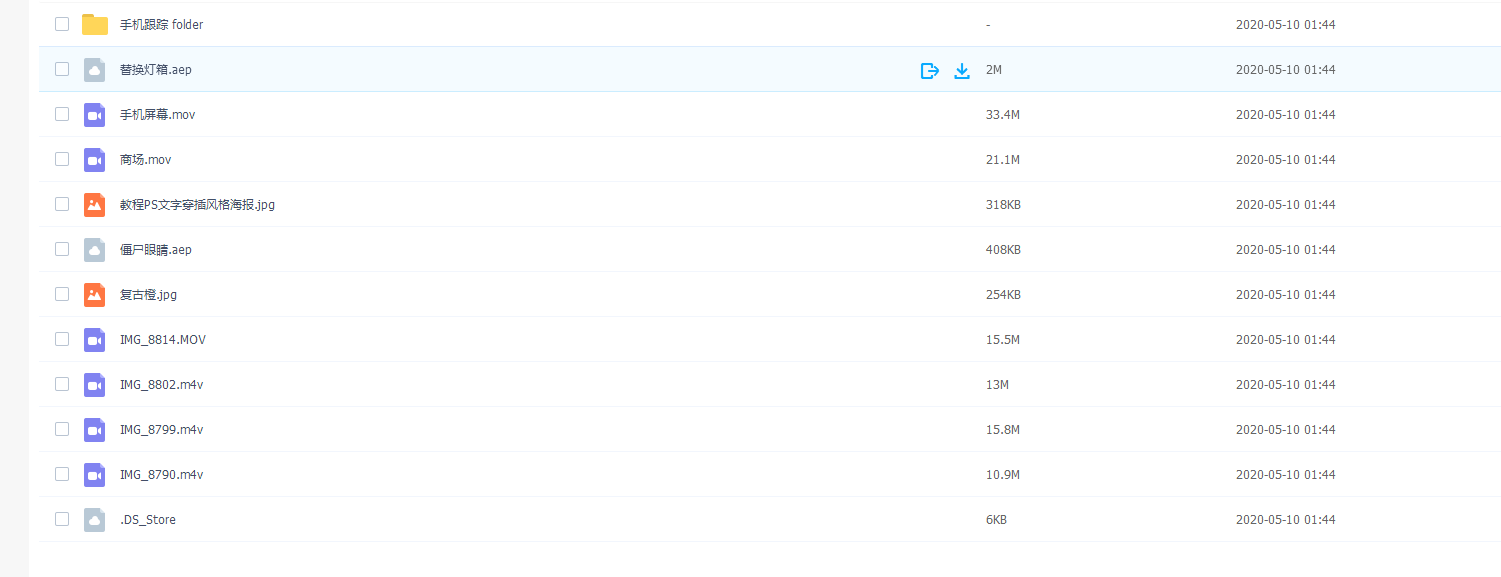This screenshot has width=1501, height=577.
Task: Open the file 手机屏幕.mov
Action: pyautogui.click(x=158, y=115)
